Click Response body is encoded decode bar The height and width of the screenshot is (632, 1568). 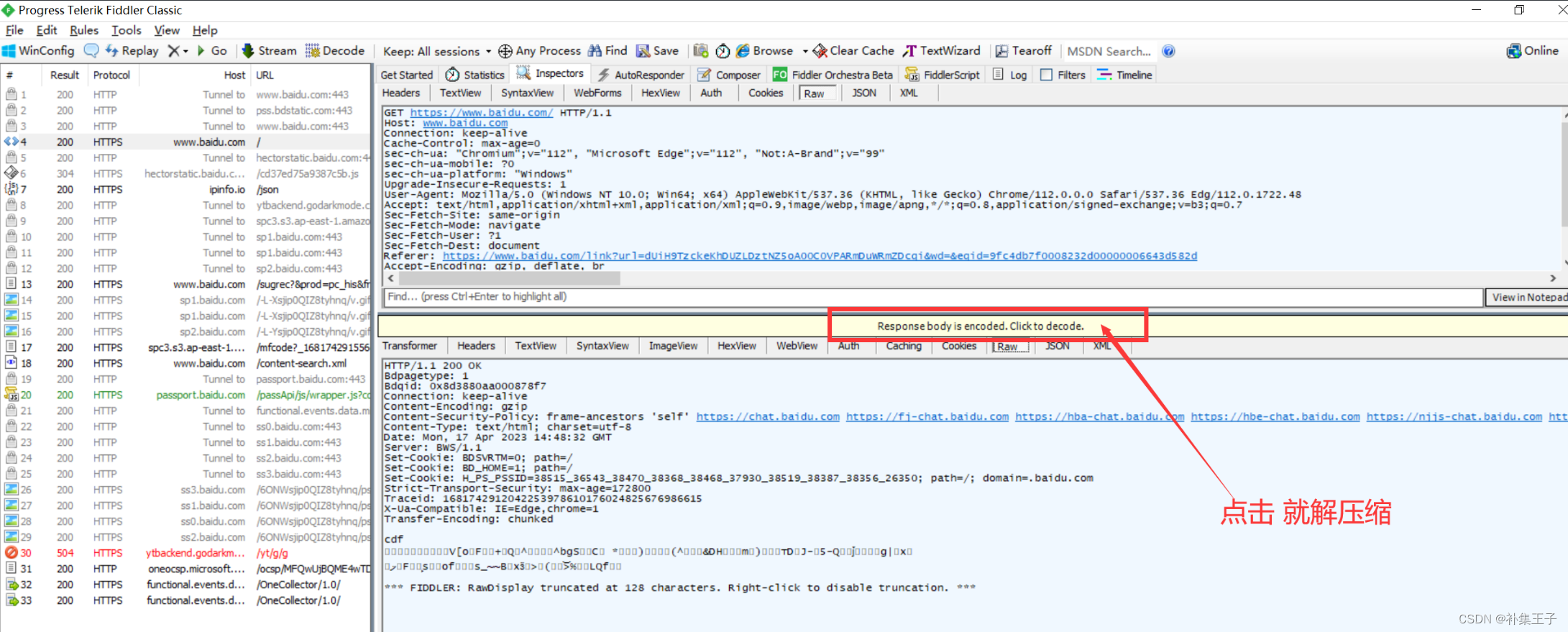click(x=981, y=326)
